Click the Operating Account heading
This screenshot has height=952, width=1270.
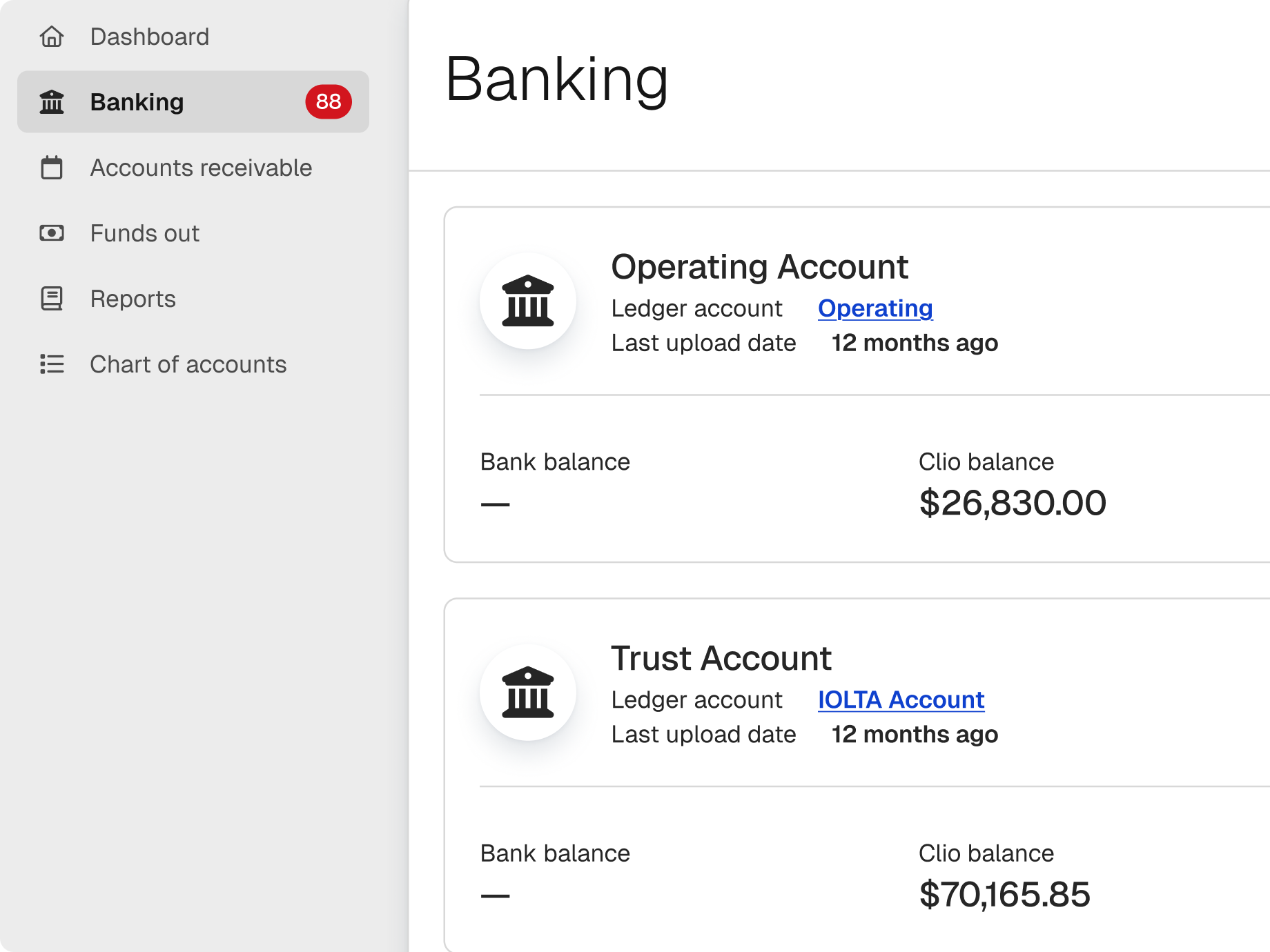[759, 267]
